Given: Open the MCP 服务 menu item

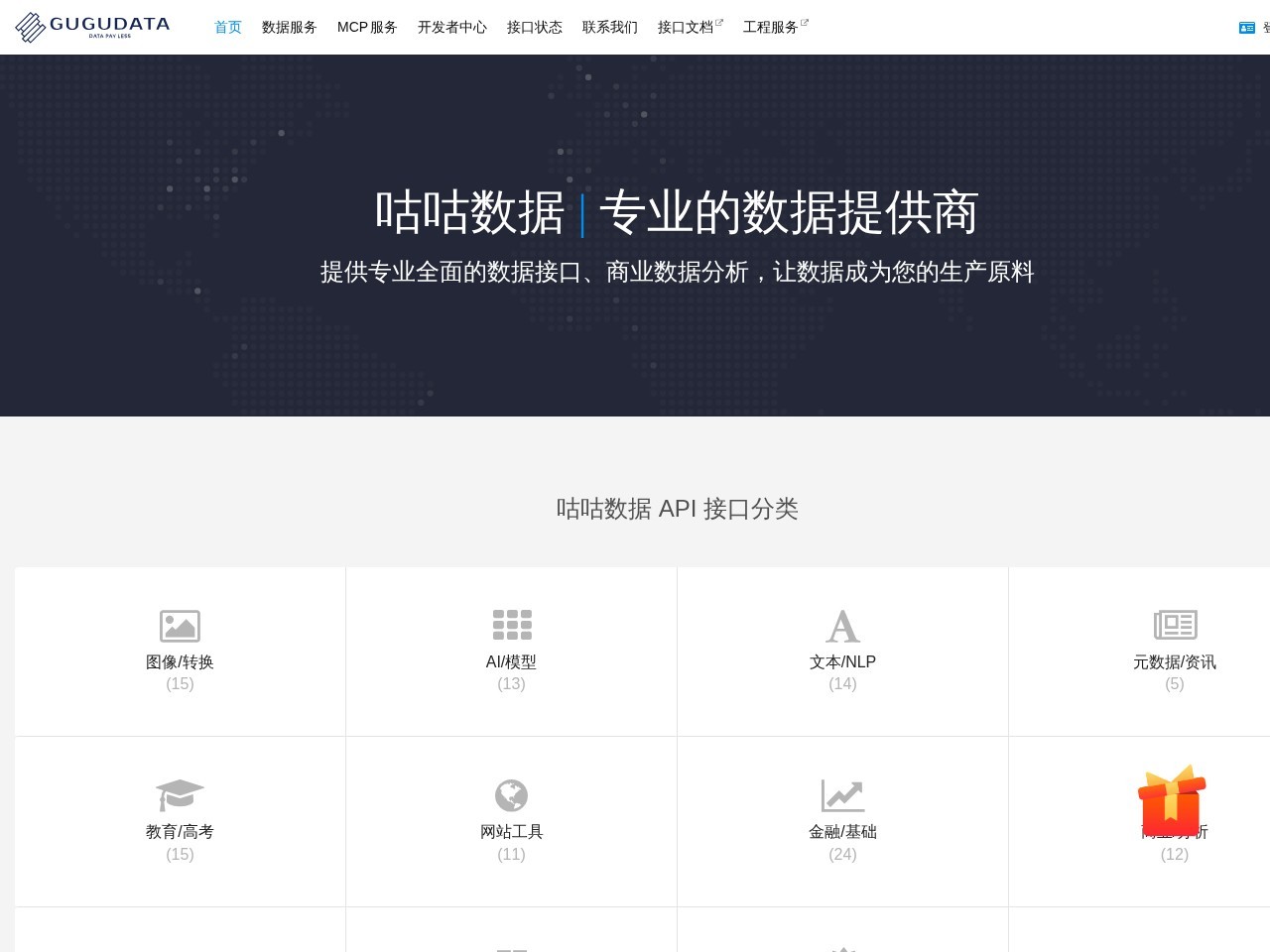Looking at the screenshot, I should (x=367, y=28).
